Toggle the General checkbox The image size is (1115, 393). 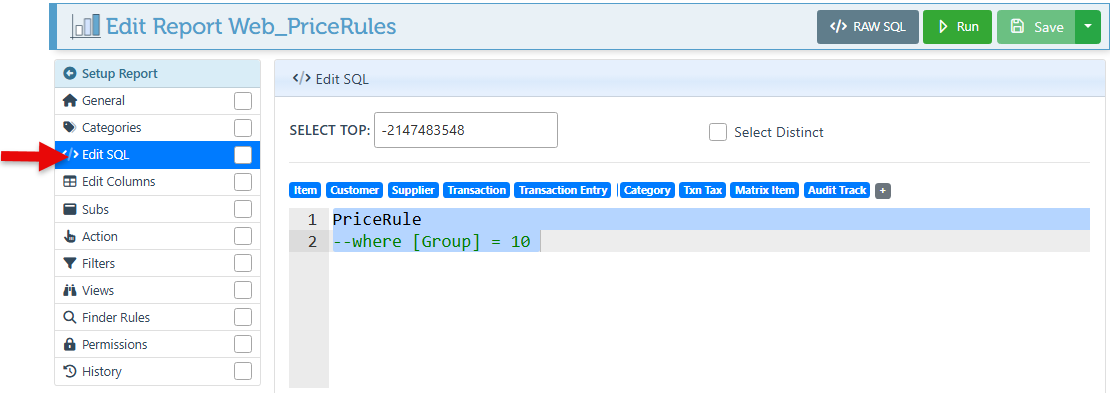click(243, 101)
